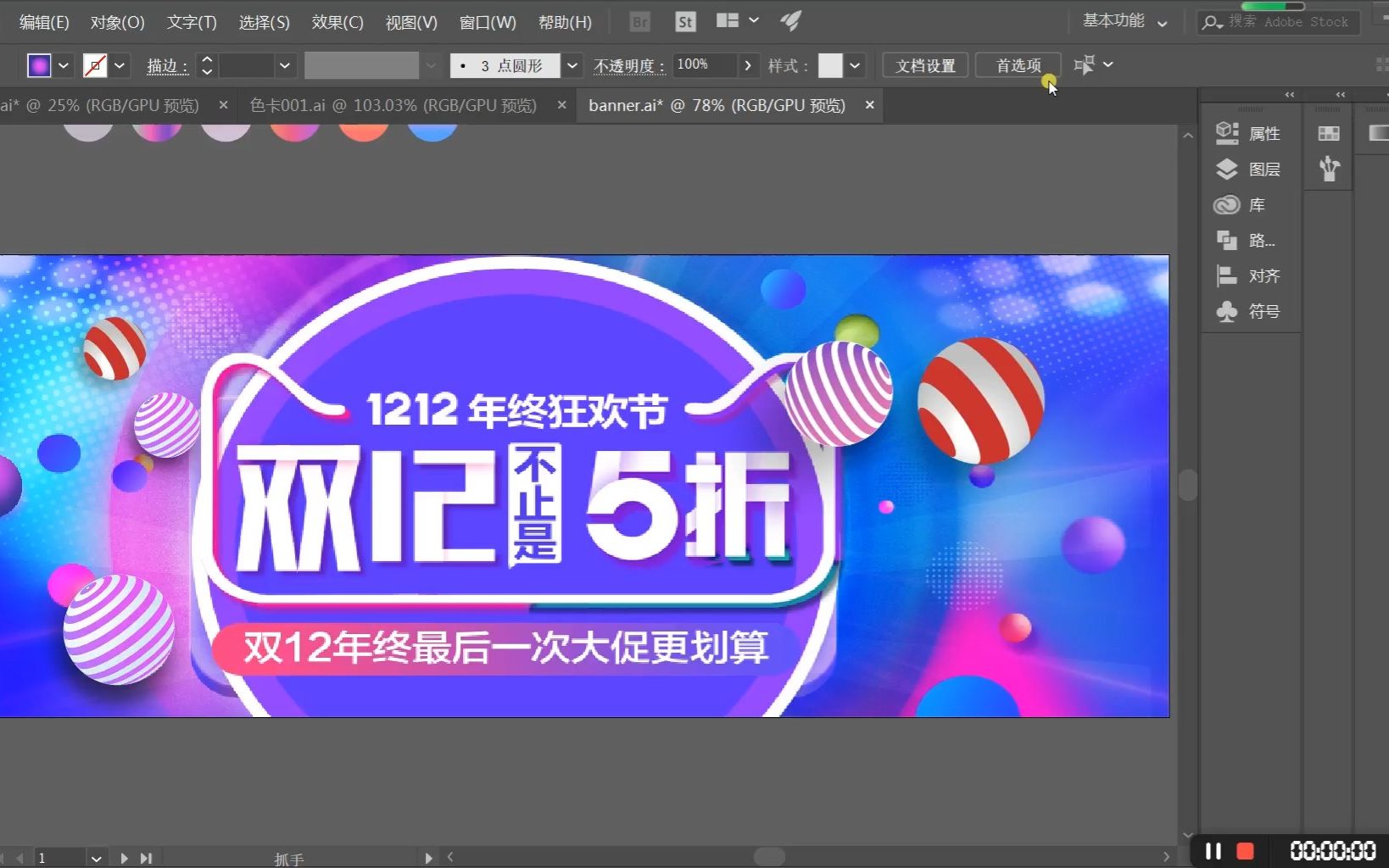
Task: Open the 窗口(W) menu
Action: (x=488, y=22)
